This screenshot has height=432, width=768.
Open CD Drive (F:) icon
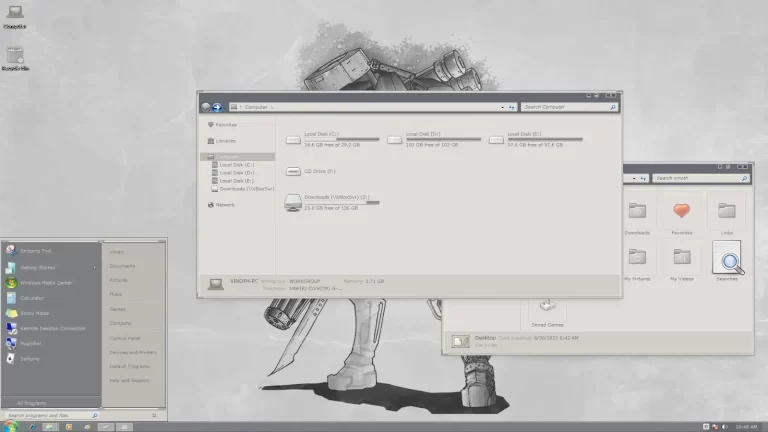pos(293,171)
